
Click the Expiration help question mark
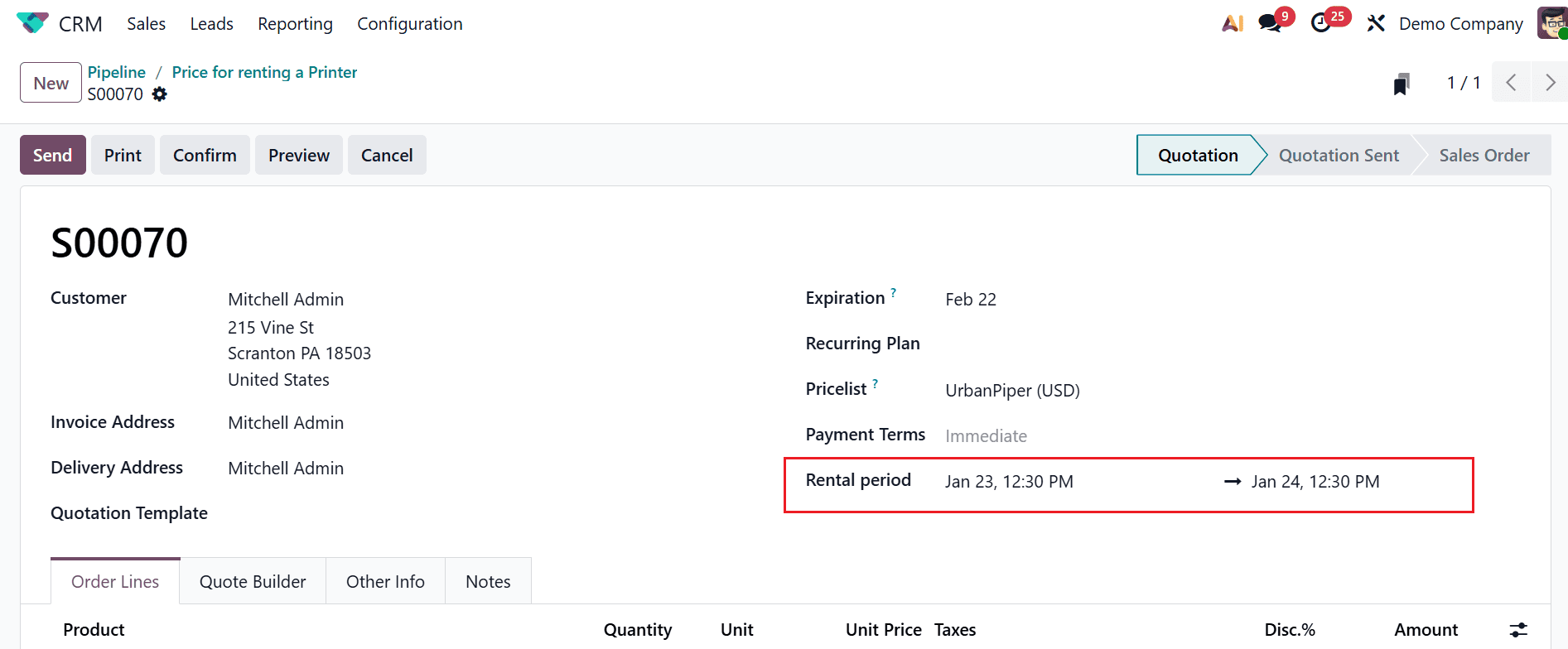tap(894, 292)
